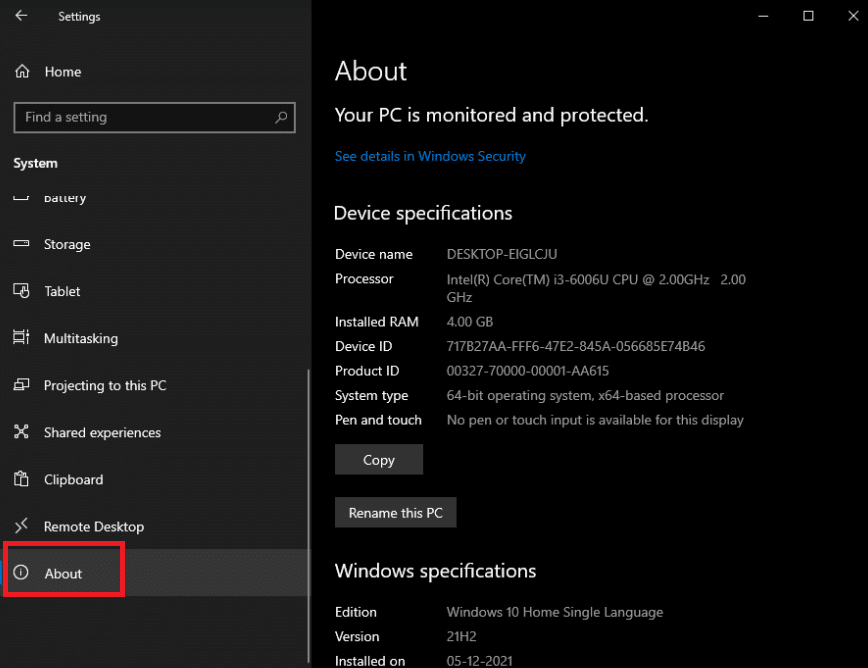Maximize the Settings window
Screen dimensions: 868x668
click(x=808, y=15)
